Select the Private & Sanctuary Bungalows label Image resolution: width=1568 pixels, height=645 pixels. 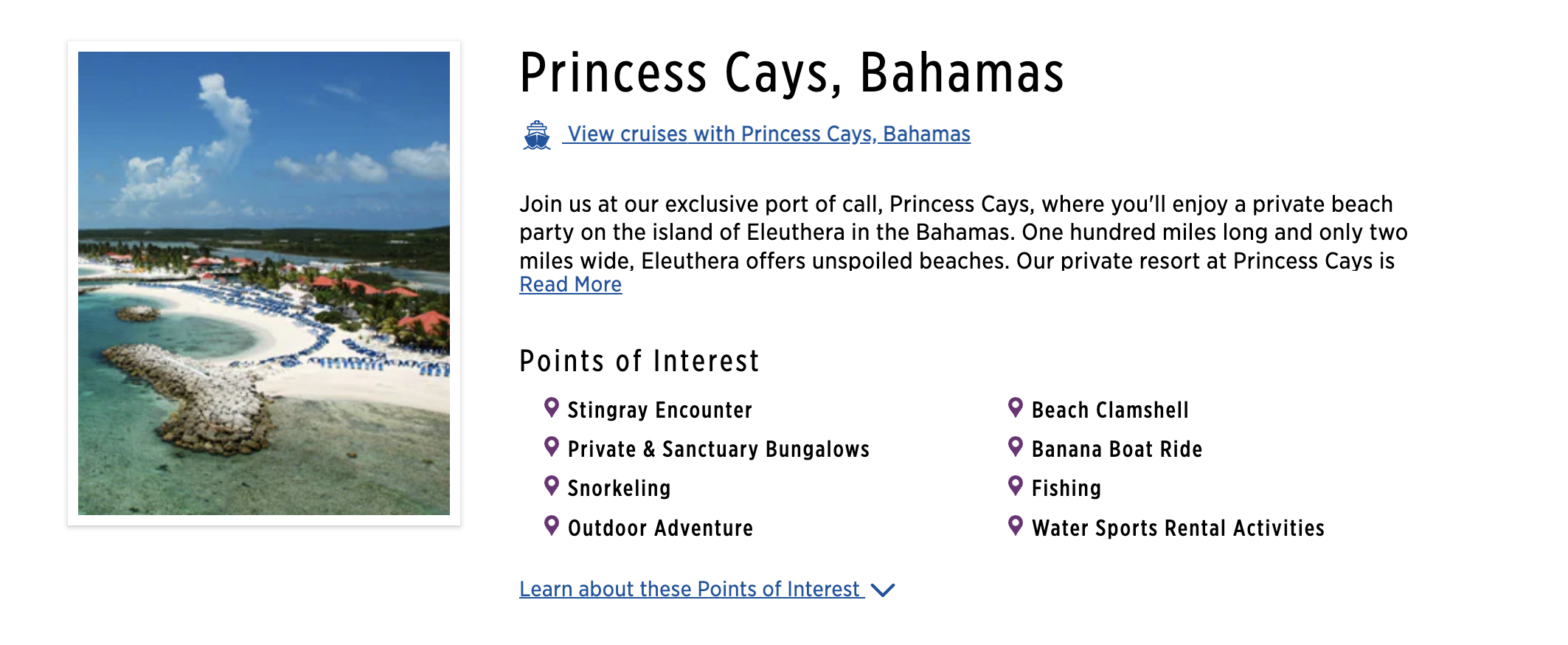tap(718, 449)
